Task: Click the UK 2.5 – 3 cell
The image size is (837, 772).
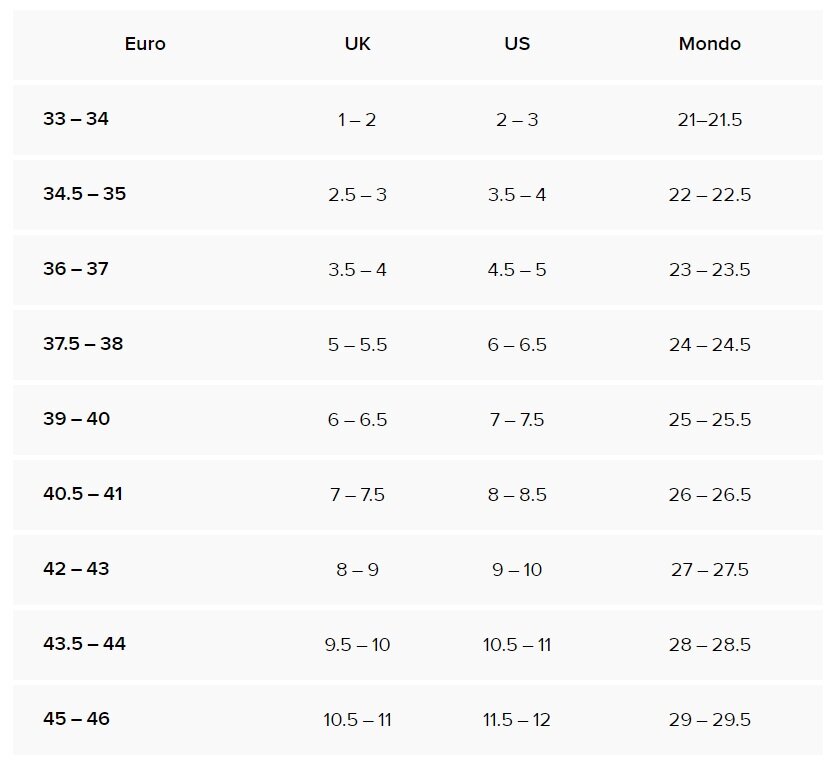Action: (357, 195)
